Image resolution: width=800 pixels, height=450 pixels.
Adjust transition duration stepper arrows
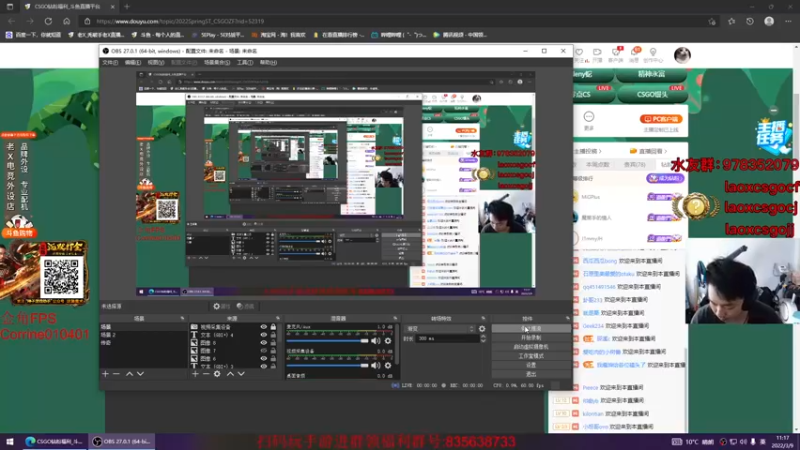pyautogui.click(x=483, y=338)
